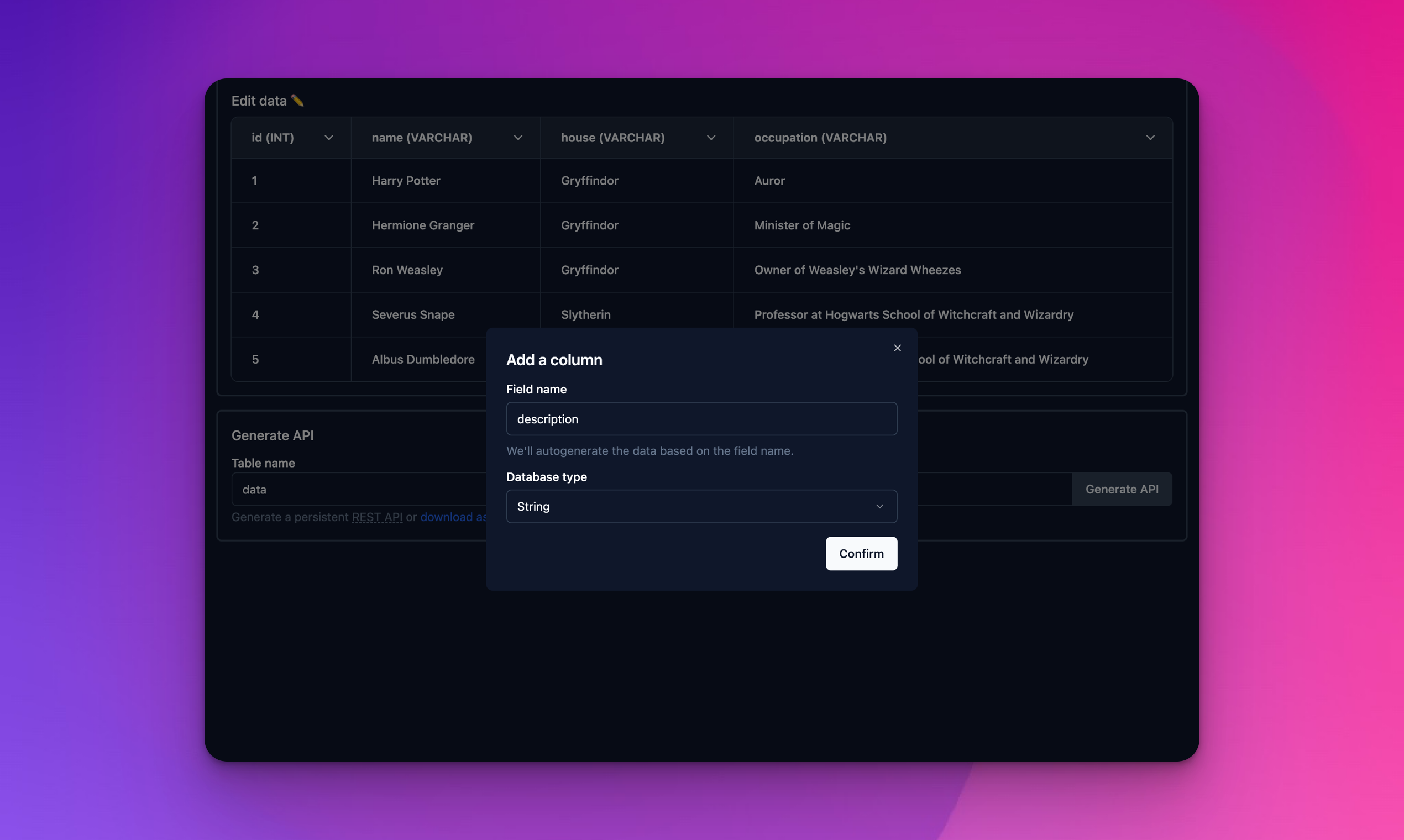The image size is (1404, 840).
Task: Click the Generate API button
Action: pyautogui.click(x=1122, y=489)
